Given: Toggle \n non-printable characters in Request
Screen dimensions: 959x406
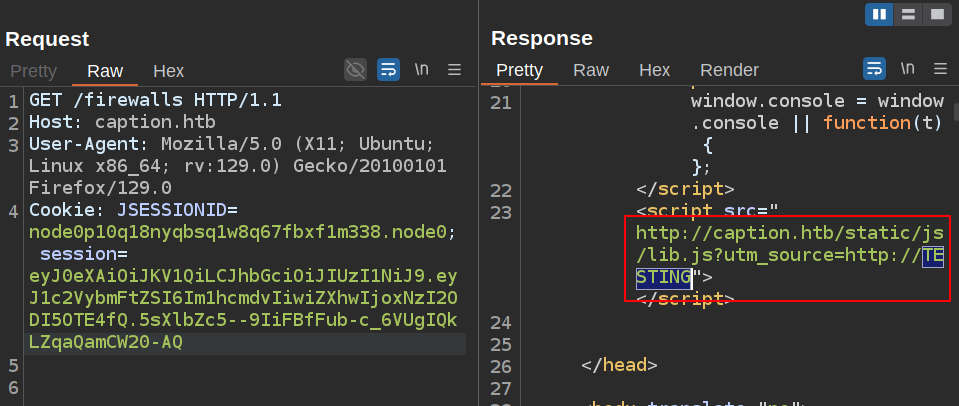Looking at the screenshot, I should (422, 69).
